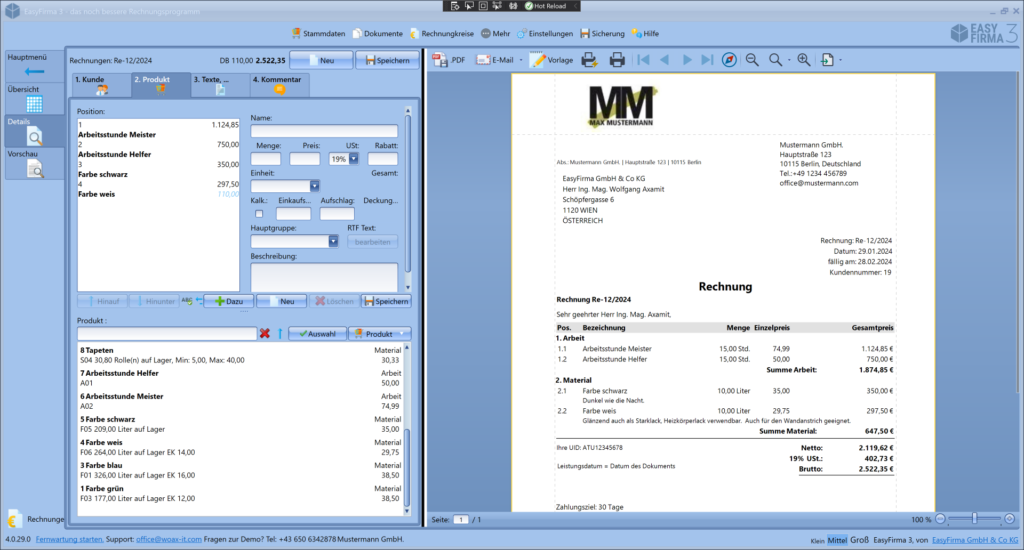Click the Dazu button to add position
Viewport: 1024px width, 550px height.
227,301
